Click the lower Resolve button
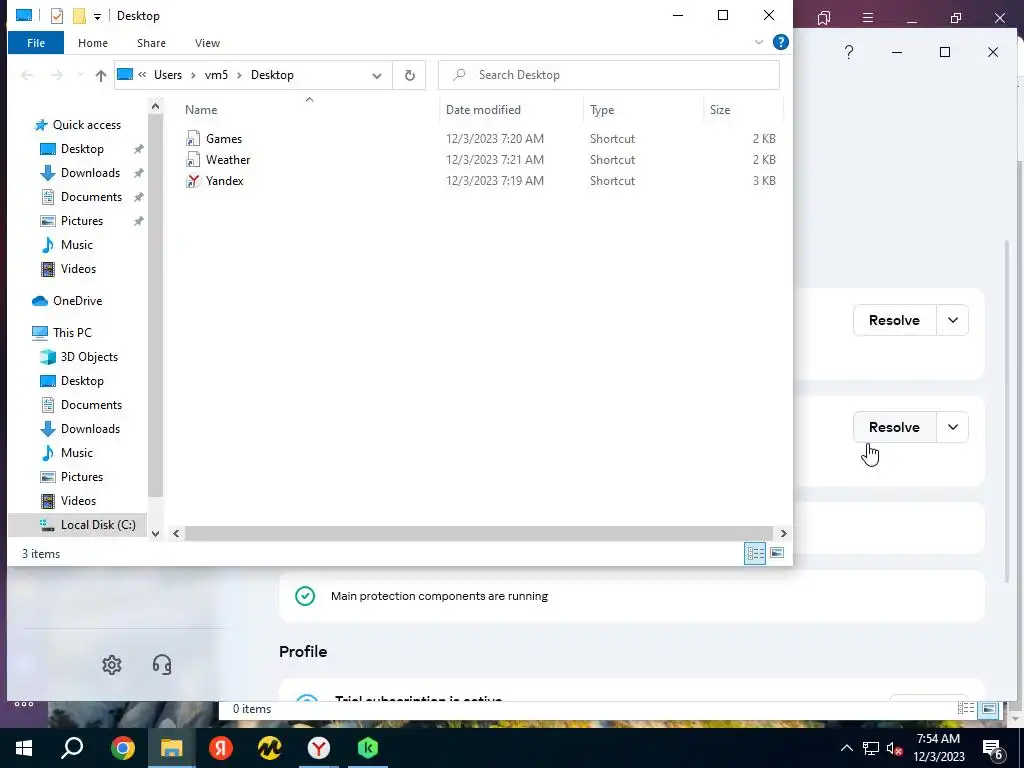Image resolution: width=1024 pixels, height=768 pixels. click(894, 427)
